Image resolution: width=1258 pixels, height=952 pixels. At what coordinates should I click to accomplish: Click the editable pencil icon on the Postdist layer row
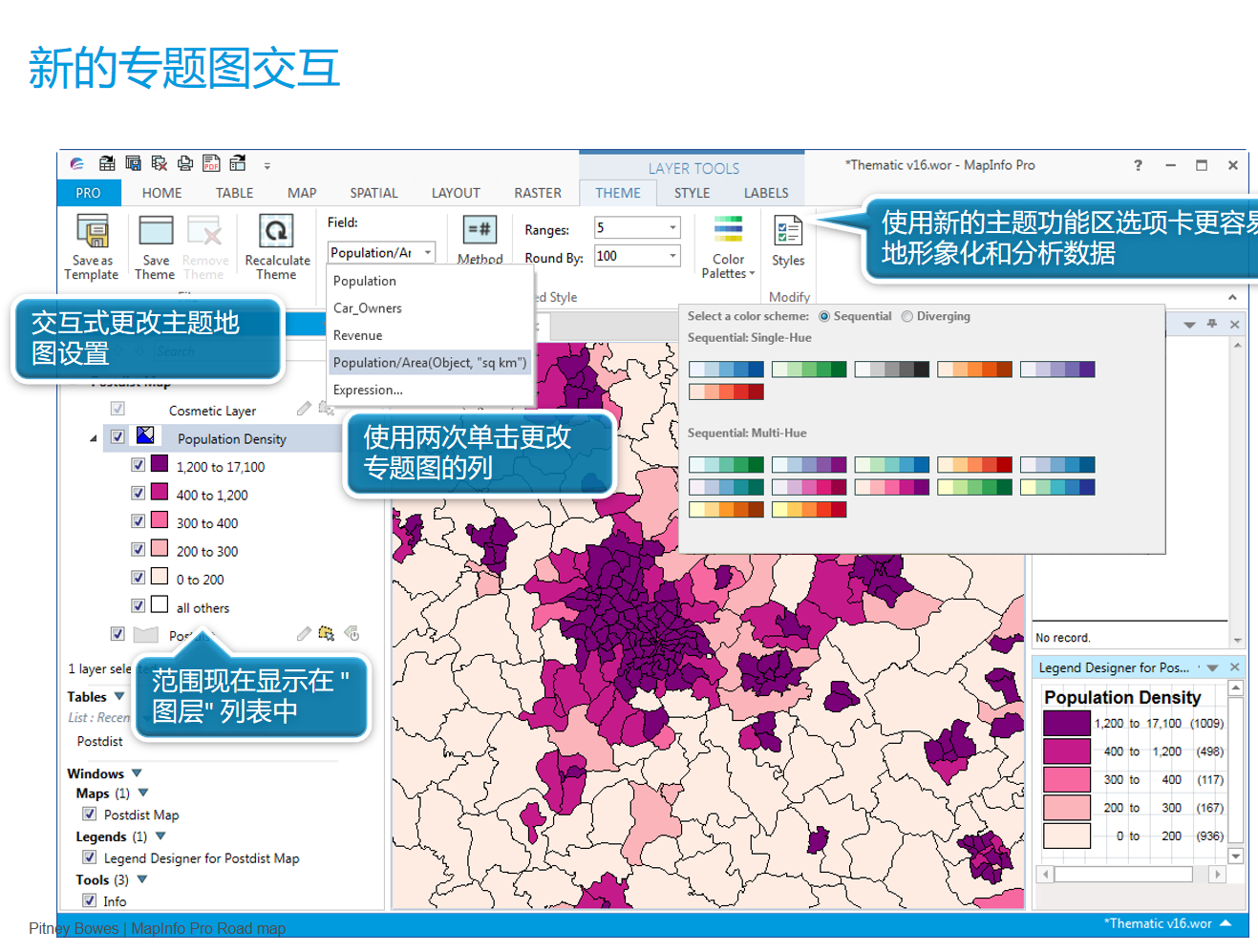click(304, 633)
